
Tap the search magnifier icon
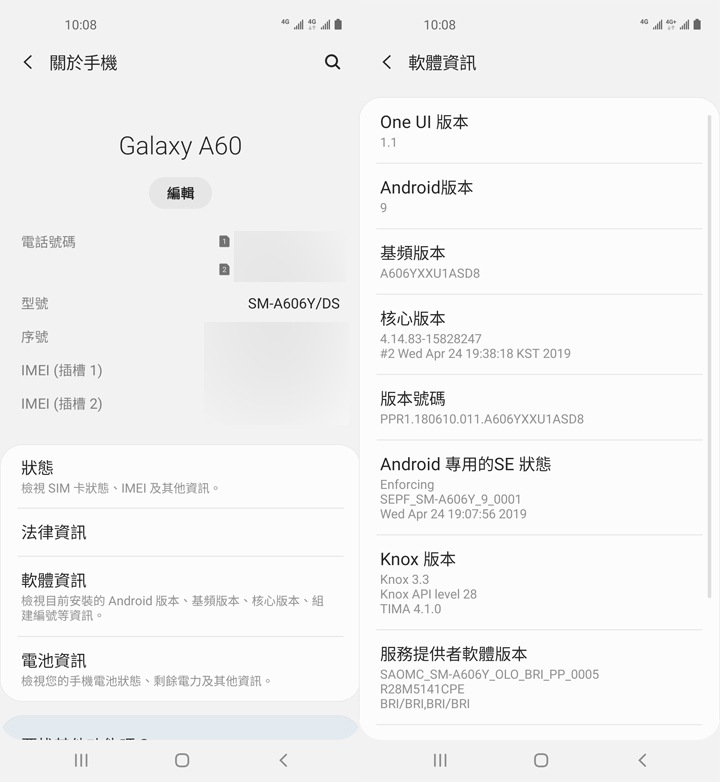click(333, 62)
